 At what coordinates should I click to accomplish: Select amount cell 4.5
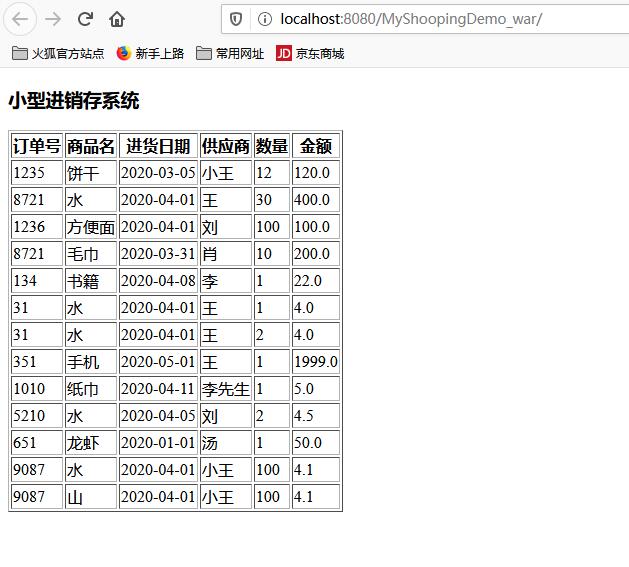pyautogui.click(x=316, y=415)
